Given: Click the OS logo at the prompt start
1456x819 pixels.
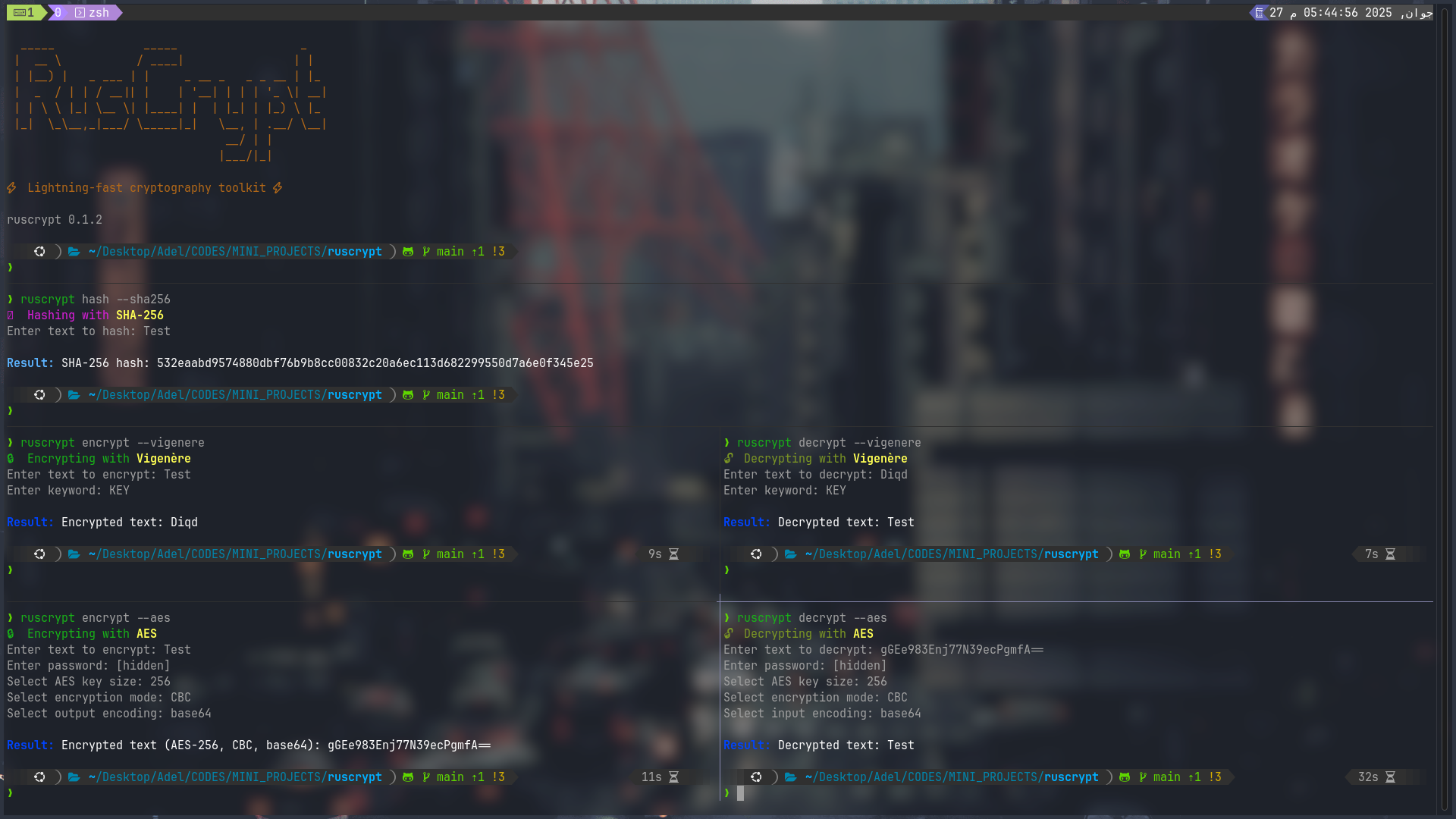Looking at the screenshot, I should tap(39, 251).
